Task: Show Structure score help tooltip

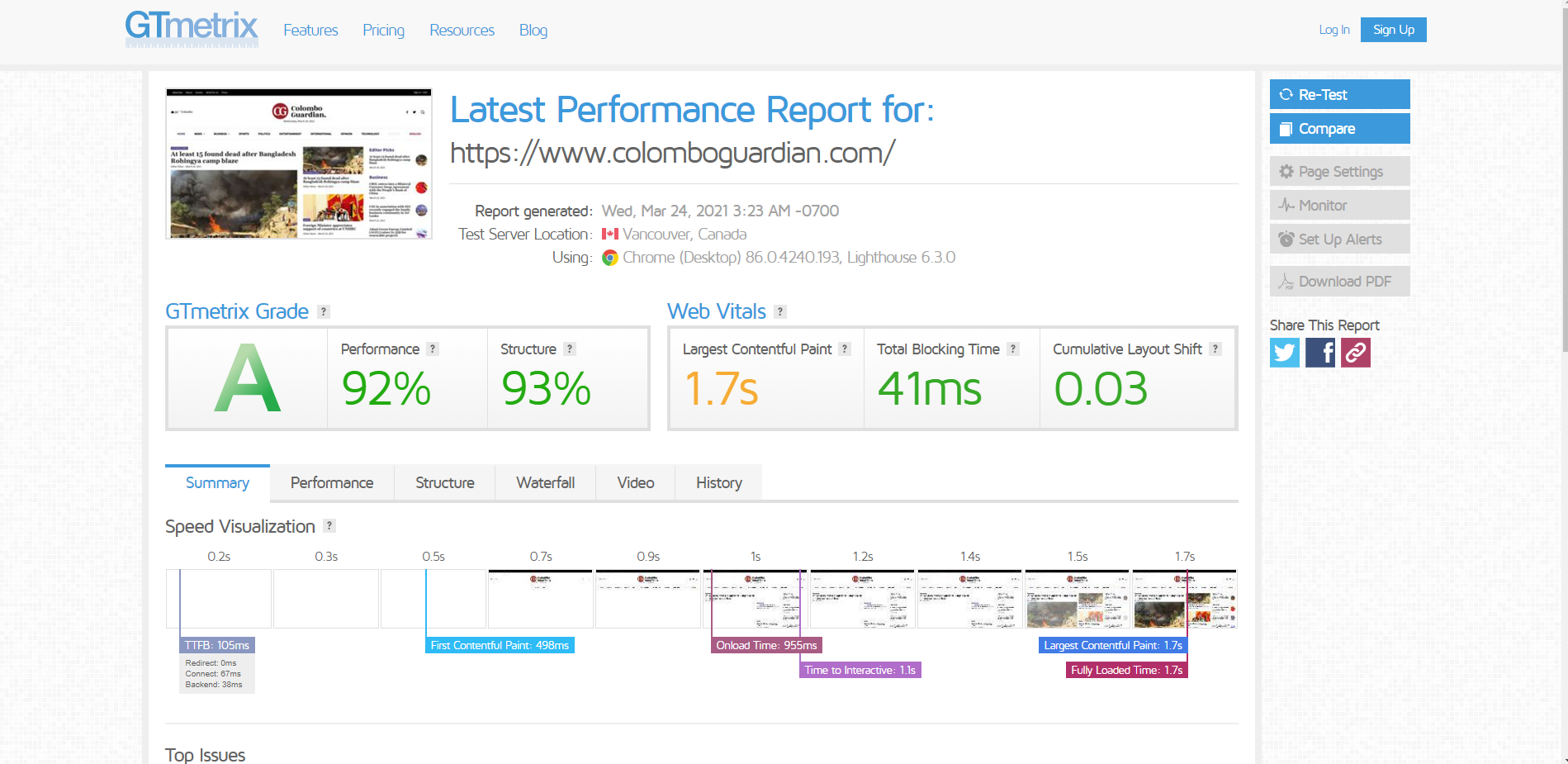Action: coord(570,349)
